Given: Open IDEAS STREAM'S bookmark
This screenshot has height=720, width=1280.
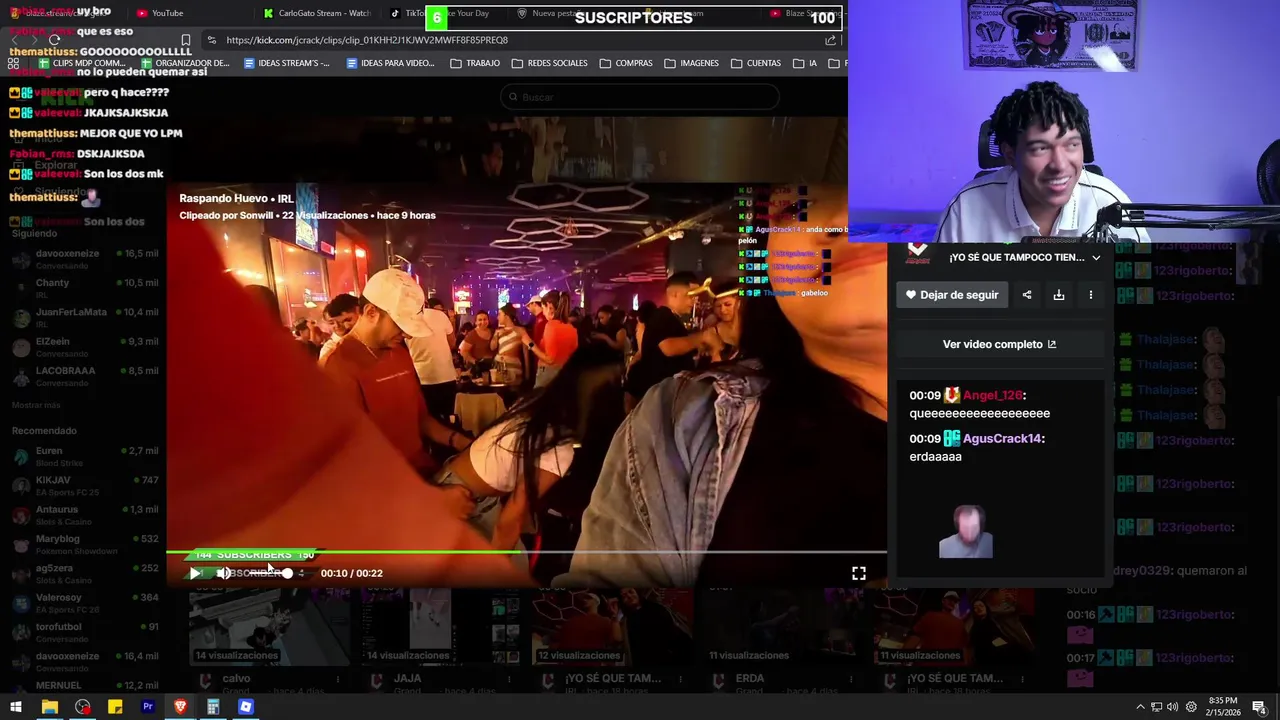Looking at the screenshot, I should tap(286, 63).
